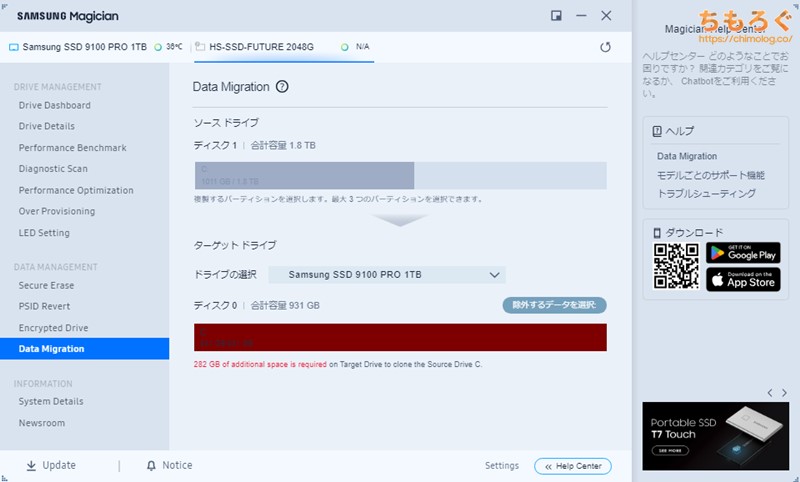Open Secure Erase page

pos(46,285)
